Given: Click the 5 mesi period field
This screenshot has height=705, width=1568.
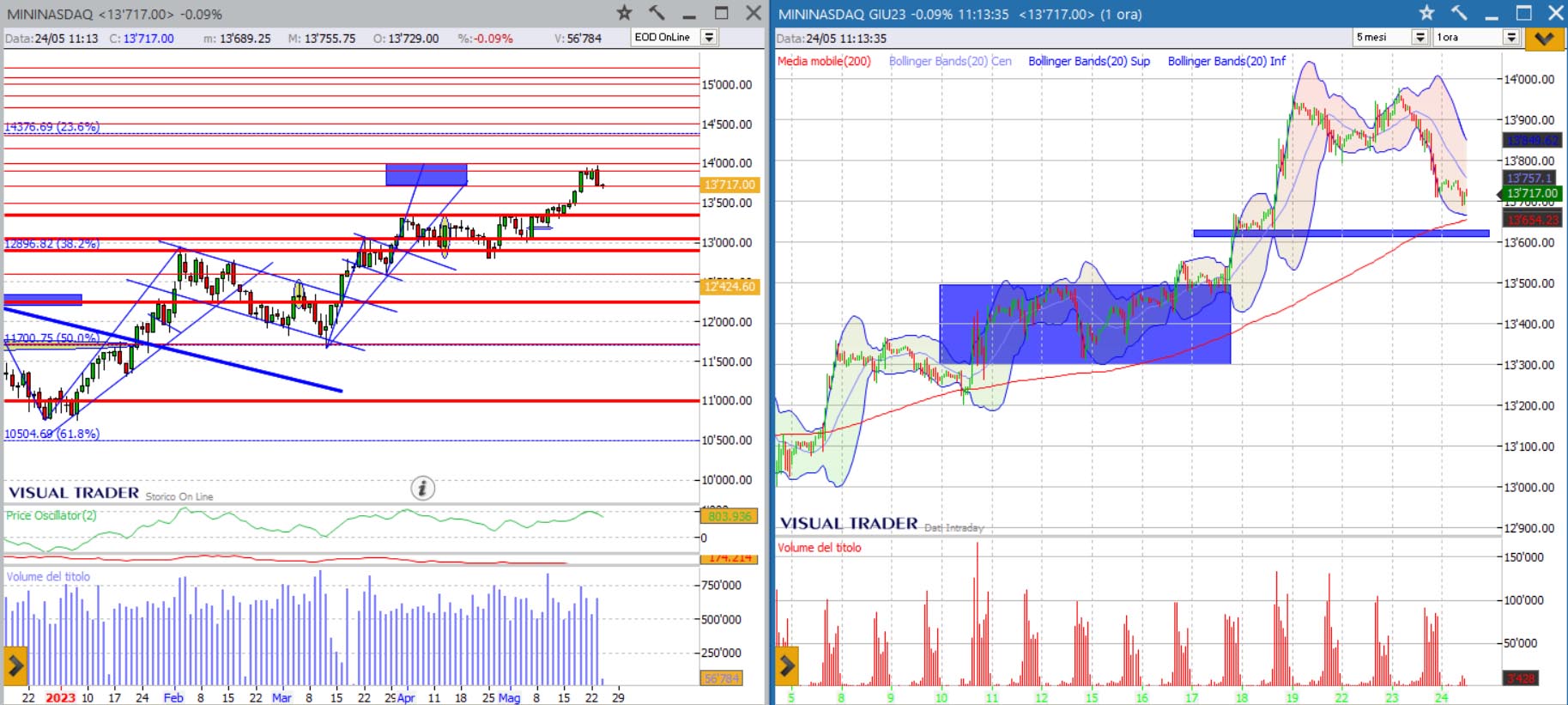Looking at the screenshot, I should click(1382, 38).
